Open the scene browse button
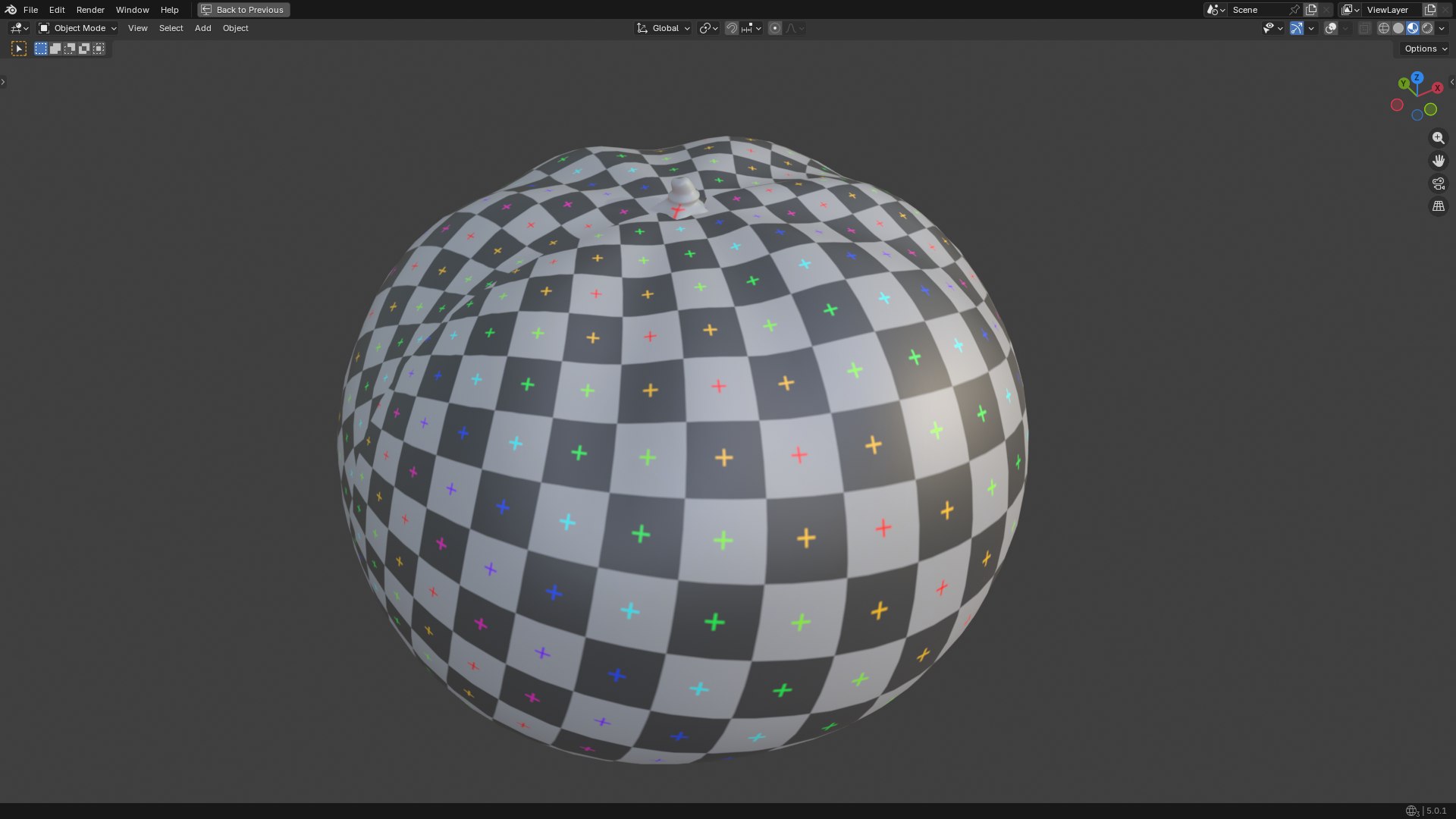Image resolution: width=1456 pixels, height=819 pixels. (1216, 10)
